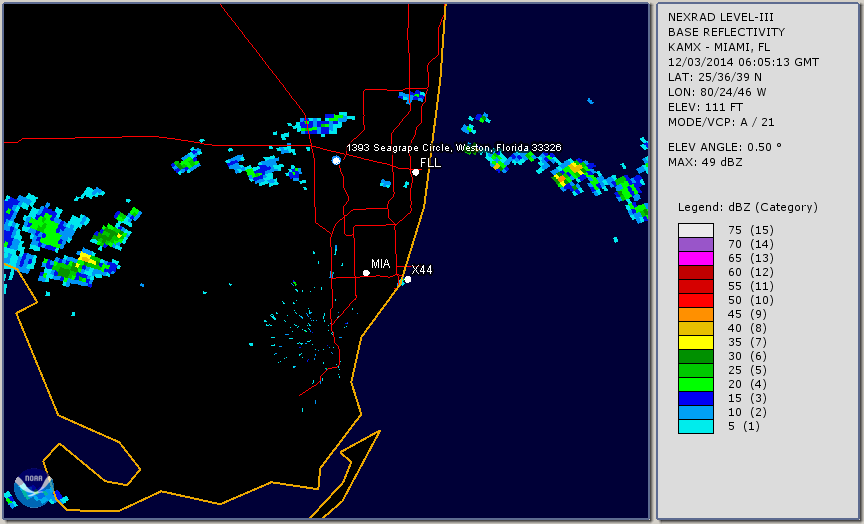
Task: Click the NOAA logo icon
Action: tap(34, 488)
